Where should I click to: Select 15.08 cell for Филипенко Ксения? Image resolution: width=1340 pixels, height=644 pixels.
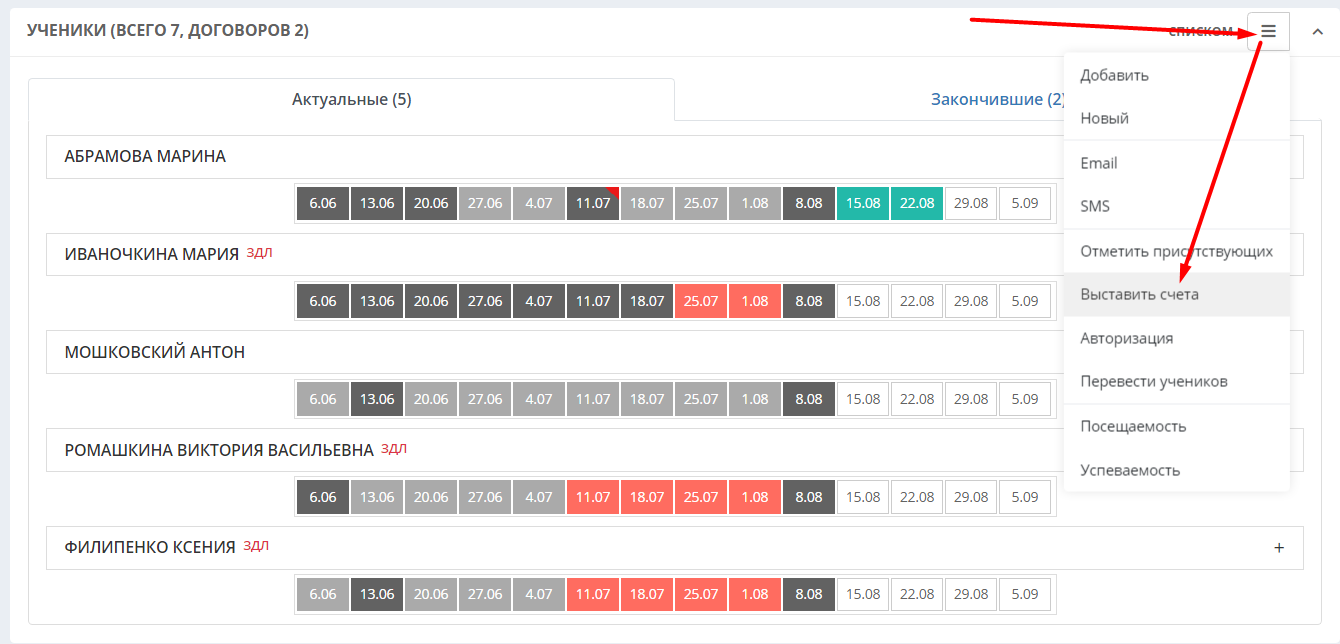(863, 594)
